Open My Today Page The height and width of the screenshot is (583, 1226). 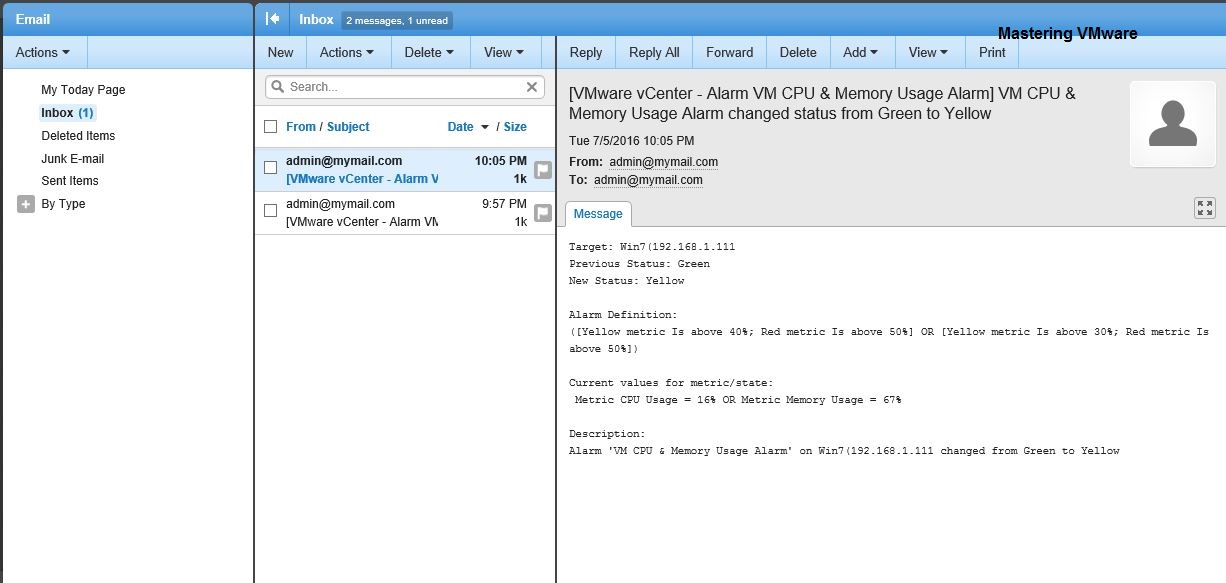[x=83, y=90]
